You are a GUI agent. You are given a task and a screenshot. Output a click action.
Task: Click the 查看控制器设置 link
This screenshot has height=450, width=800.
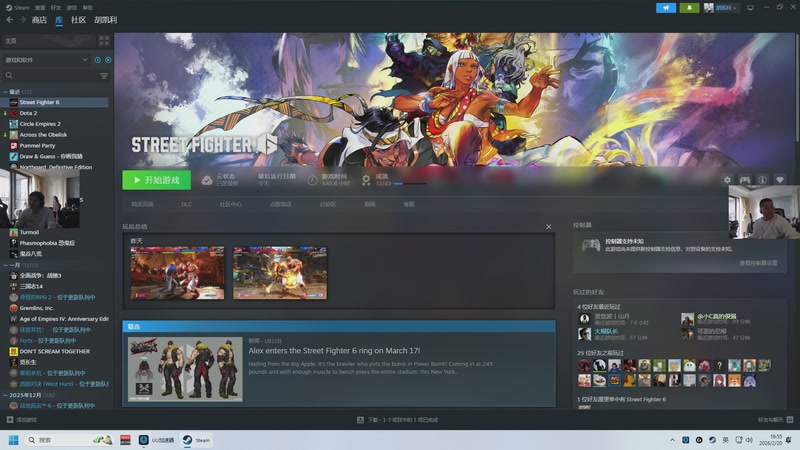758,263
